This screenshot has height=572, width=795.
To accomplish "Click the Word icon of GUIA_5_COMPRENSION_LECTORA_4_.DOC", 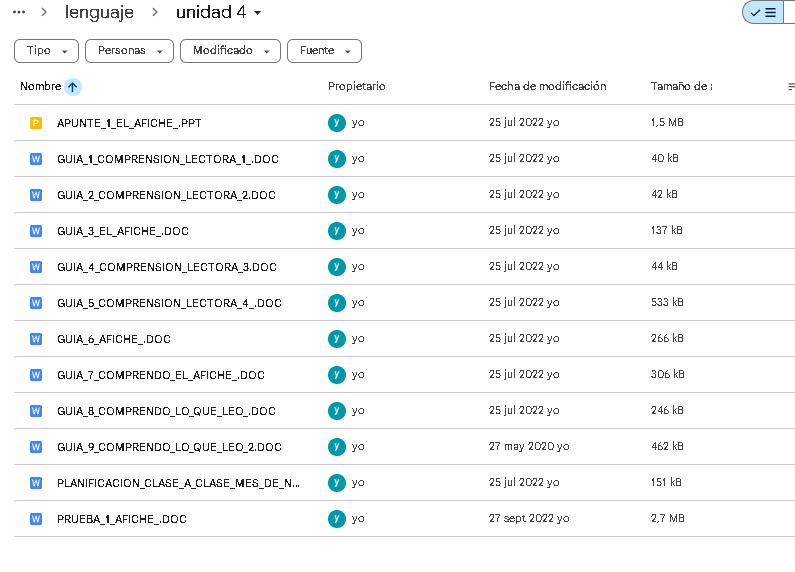I will coord(36,303).
